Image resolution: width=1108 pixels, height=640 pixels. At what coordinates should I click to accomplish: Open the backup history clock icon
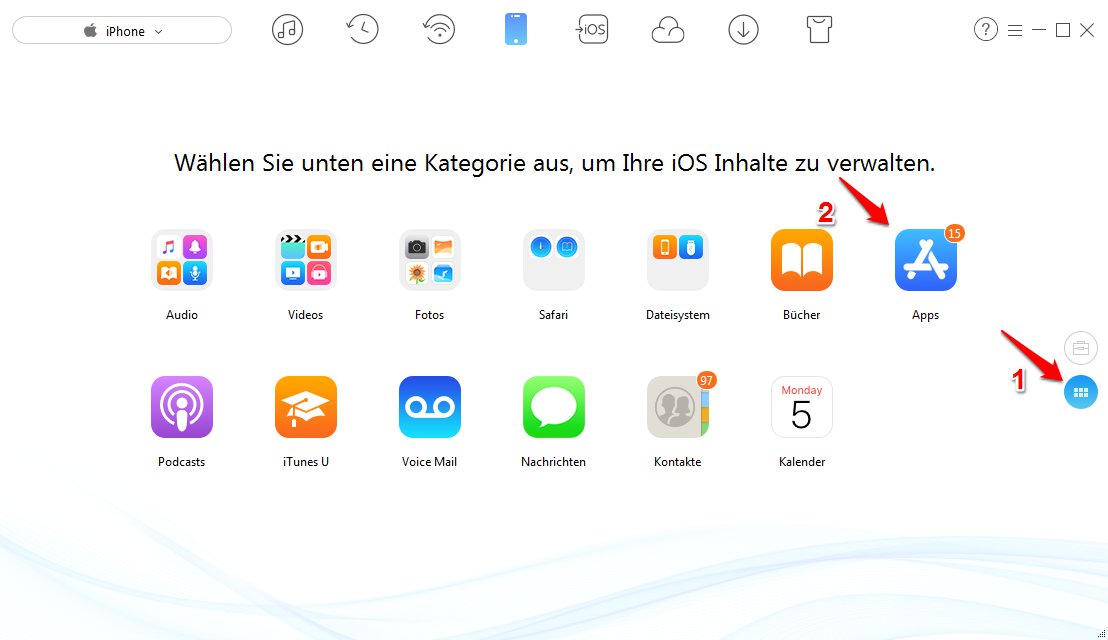coord(363,30)
